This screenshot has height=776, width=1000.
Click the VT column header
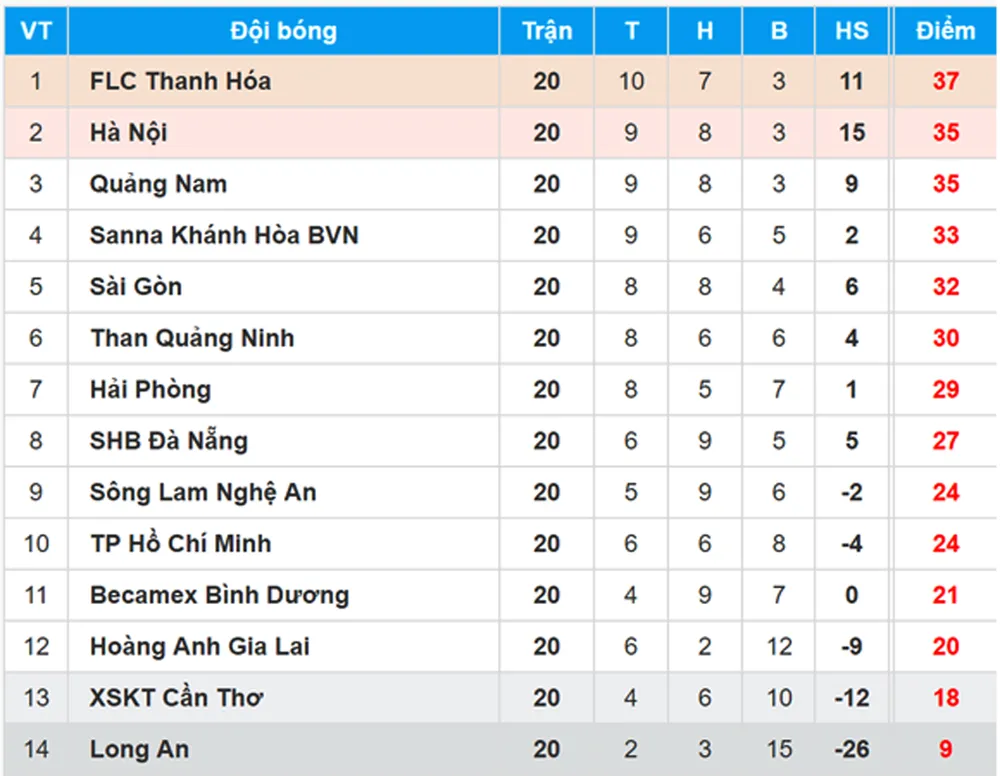click(36, 31)
